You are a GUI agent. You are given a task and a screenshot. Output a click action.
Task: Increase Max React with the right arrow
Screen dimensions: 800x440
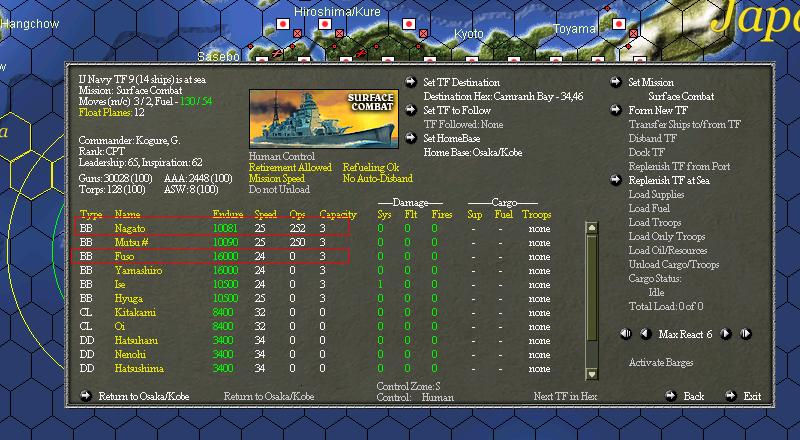pyautogui.click(x=726, y=334)
